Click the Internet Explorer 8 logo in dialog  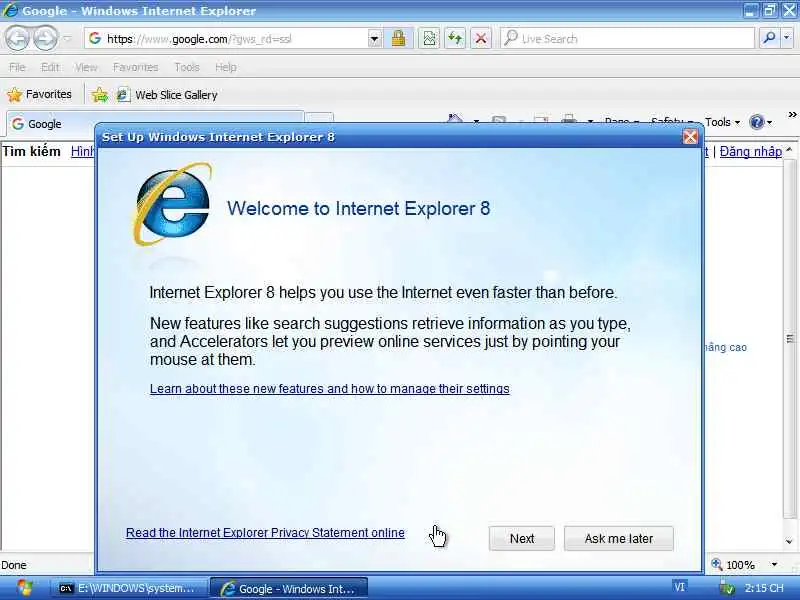click(x=172, y=204)
